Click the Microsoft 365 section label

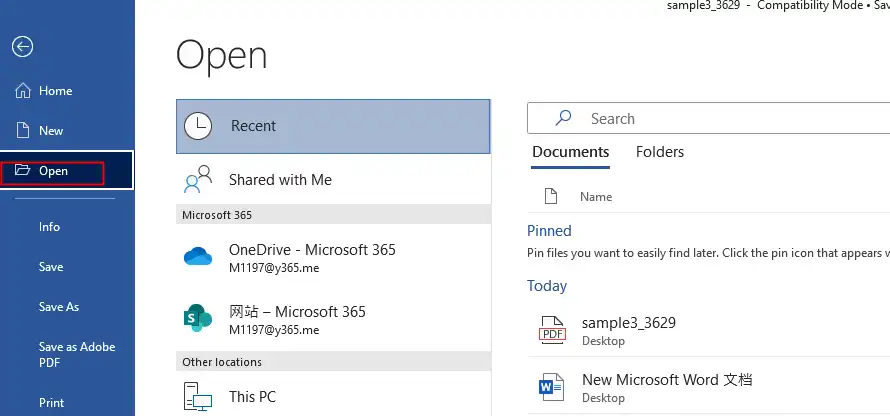217,215
